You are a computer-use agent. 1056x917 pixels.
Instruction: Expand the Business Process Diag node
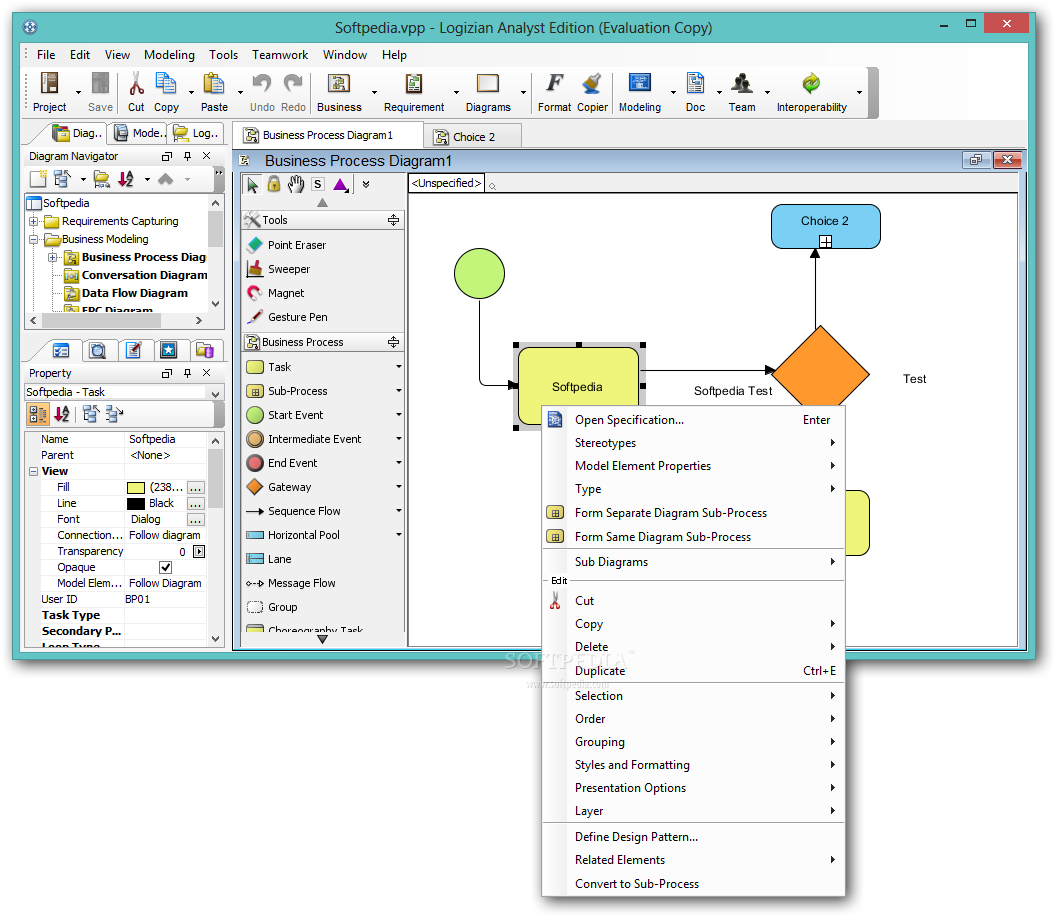53,258
